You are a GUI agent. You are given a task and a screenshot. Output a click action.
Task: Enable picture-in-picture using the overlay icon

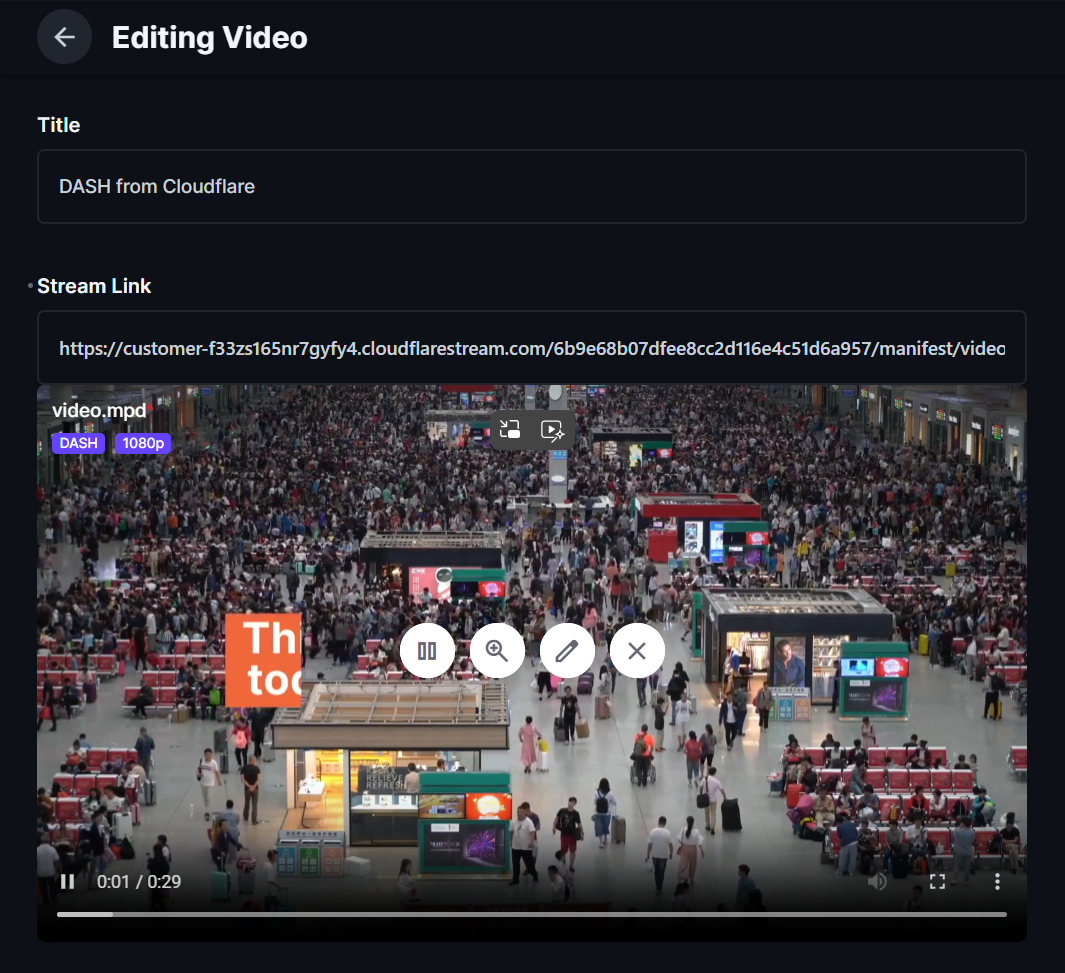pyautogui.click(x=509, y=429)
